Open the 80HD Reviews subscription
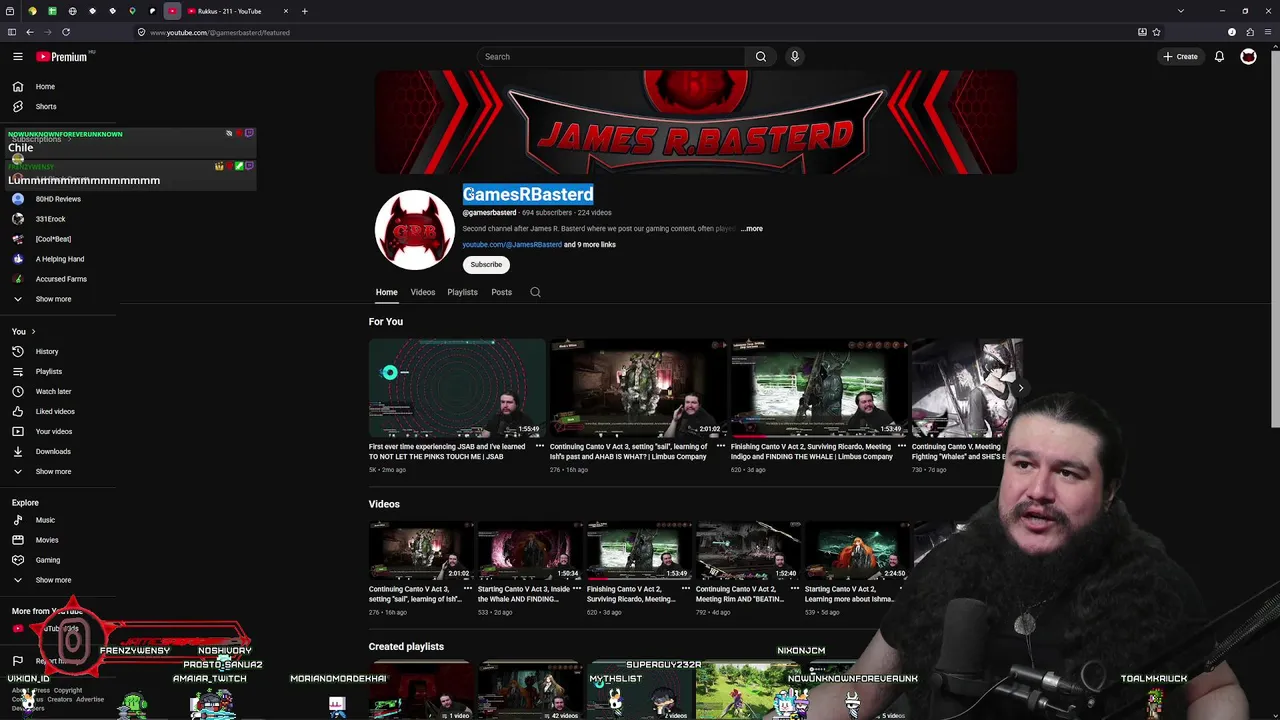 (x=60, y=199)
